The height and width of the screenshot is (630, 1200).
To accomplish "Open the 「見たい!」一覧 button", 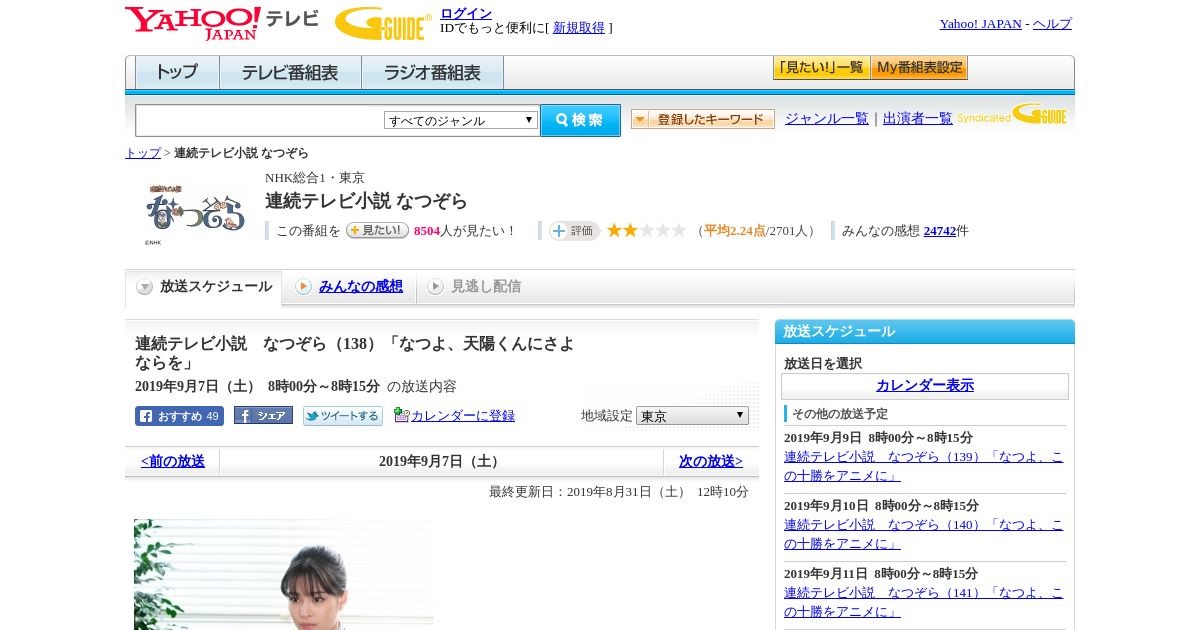I will click(x=821, y=68).
